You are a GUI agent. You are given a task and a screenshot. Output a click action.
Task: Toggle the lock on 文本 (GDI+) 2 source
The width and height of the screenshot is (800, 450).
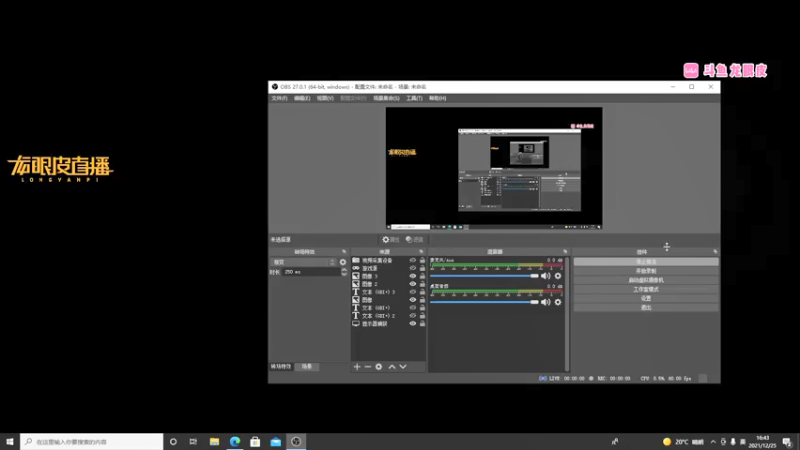tap(422, 316)
